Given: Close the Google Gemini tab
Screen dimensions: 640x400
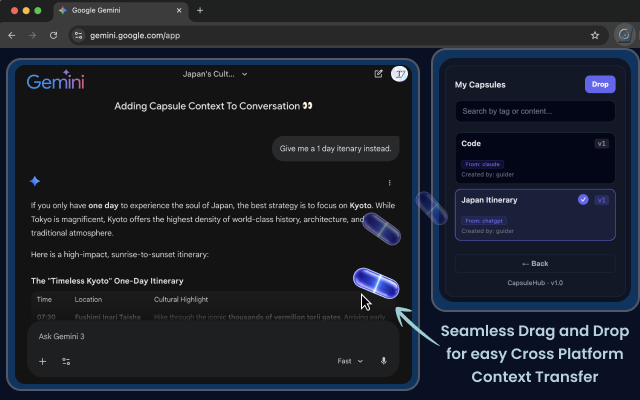Looking at the screenshot, I should pyautogui.click(x=179, y=11).
